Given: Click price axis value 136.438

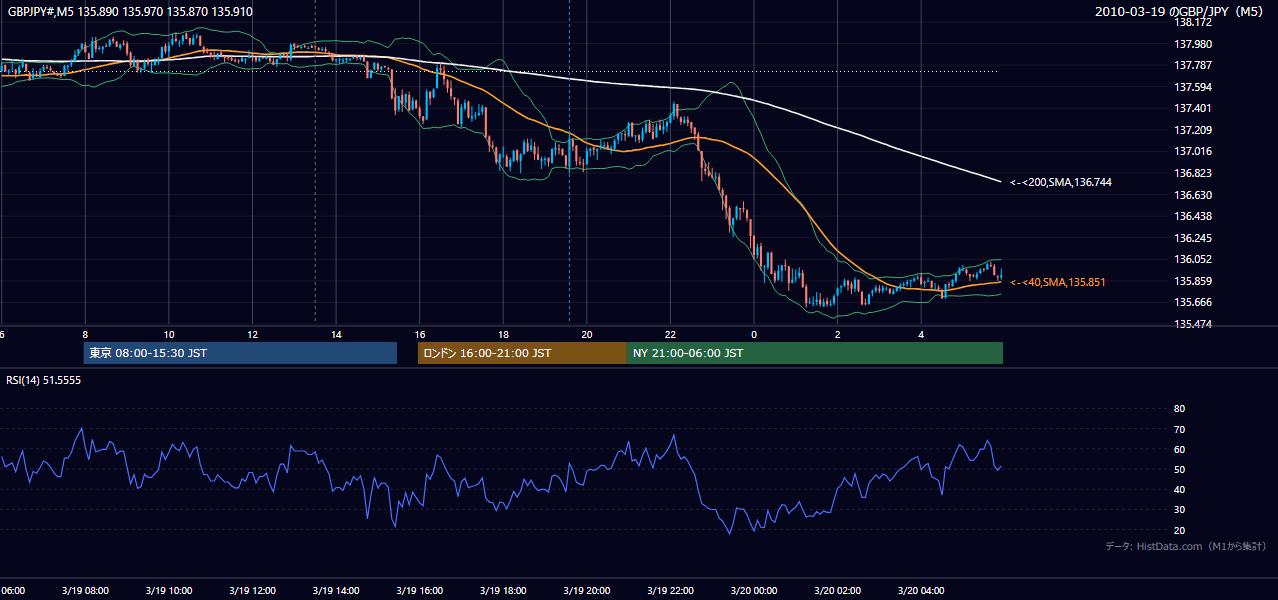Looking at the screenshot, I should (1193, 216).
